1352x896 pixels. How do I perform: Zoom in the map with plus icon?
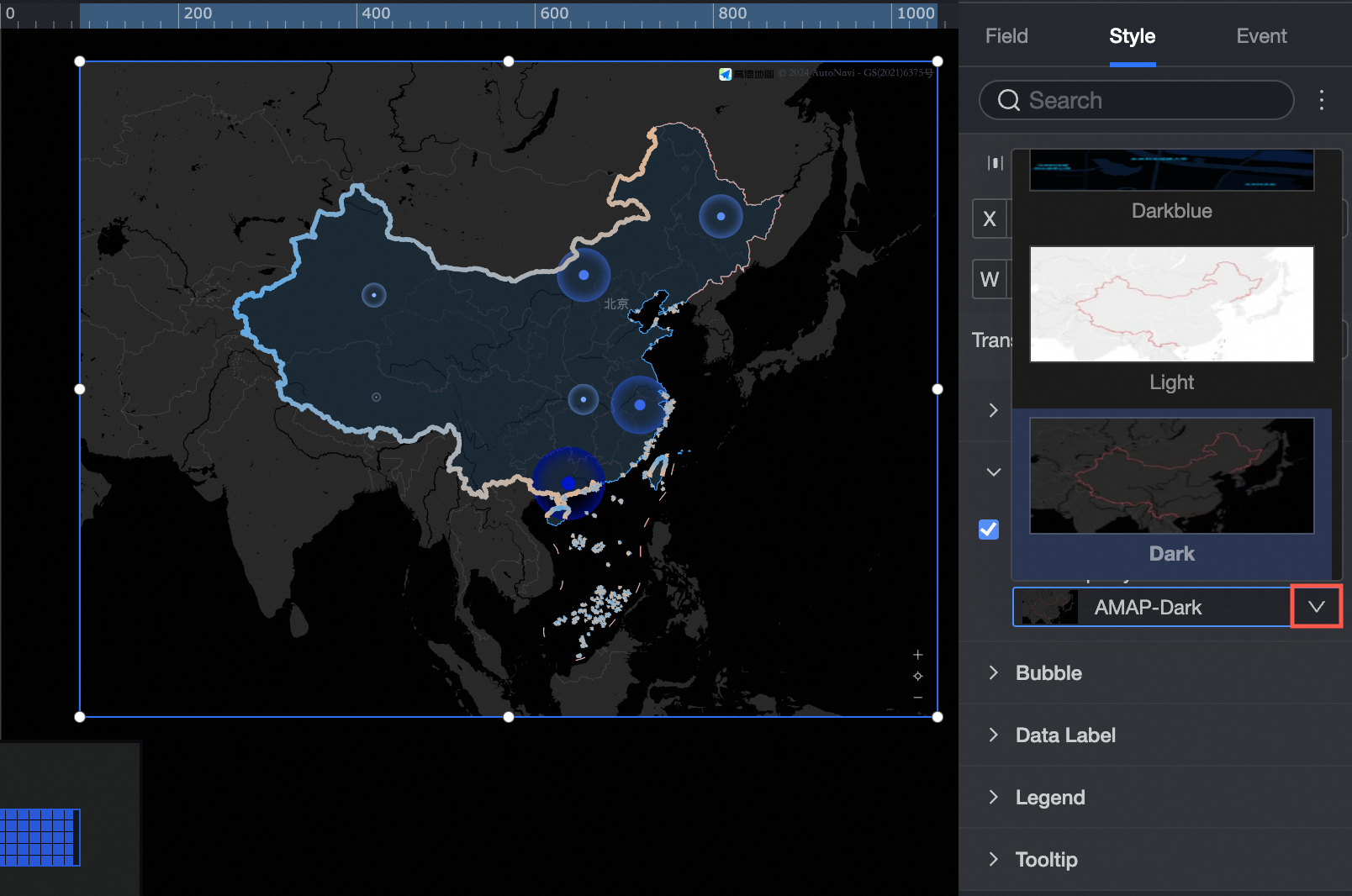coord(918,655)
